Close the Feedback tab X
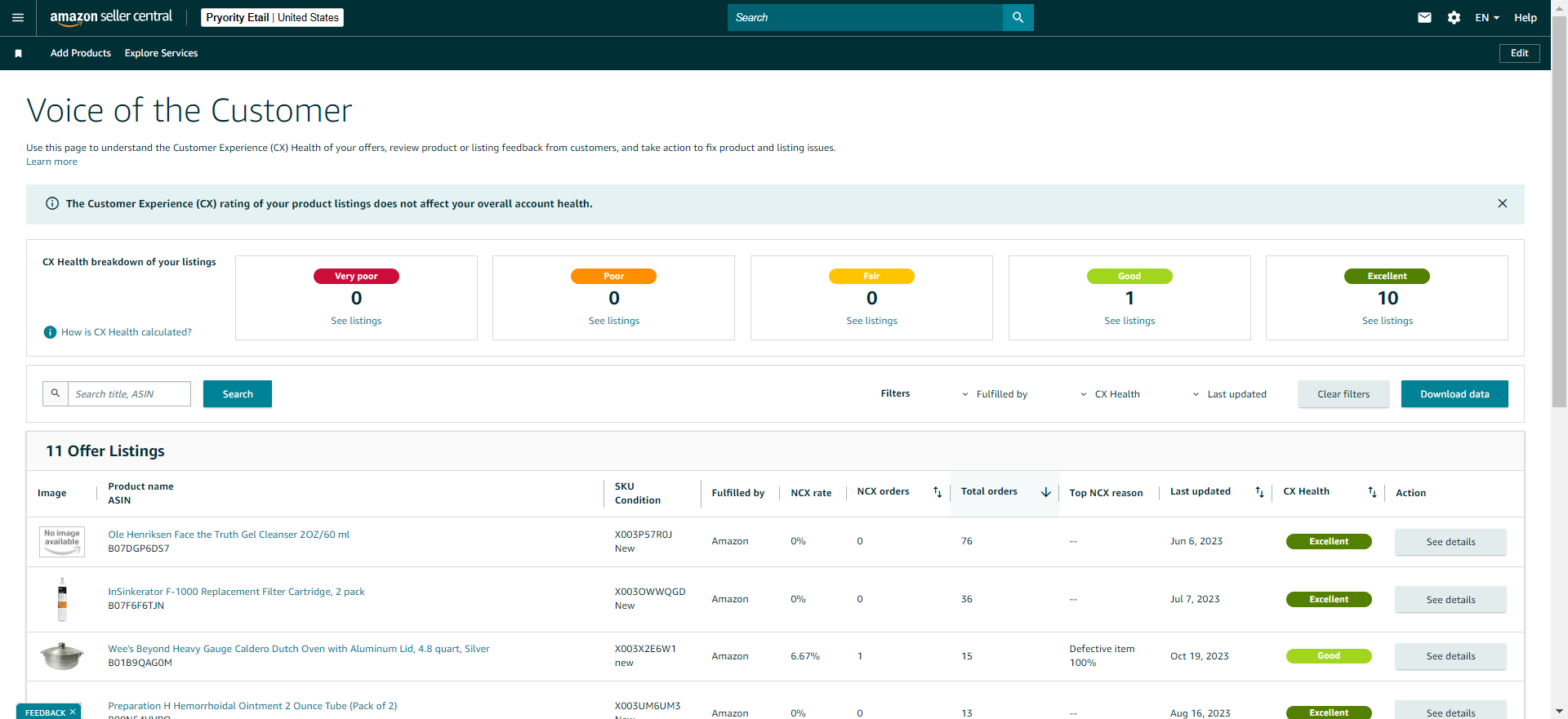Screen dimensions: 1568x719 pos(73,712)
